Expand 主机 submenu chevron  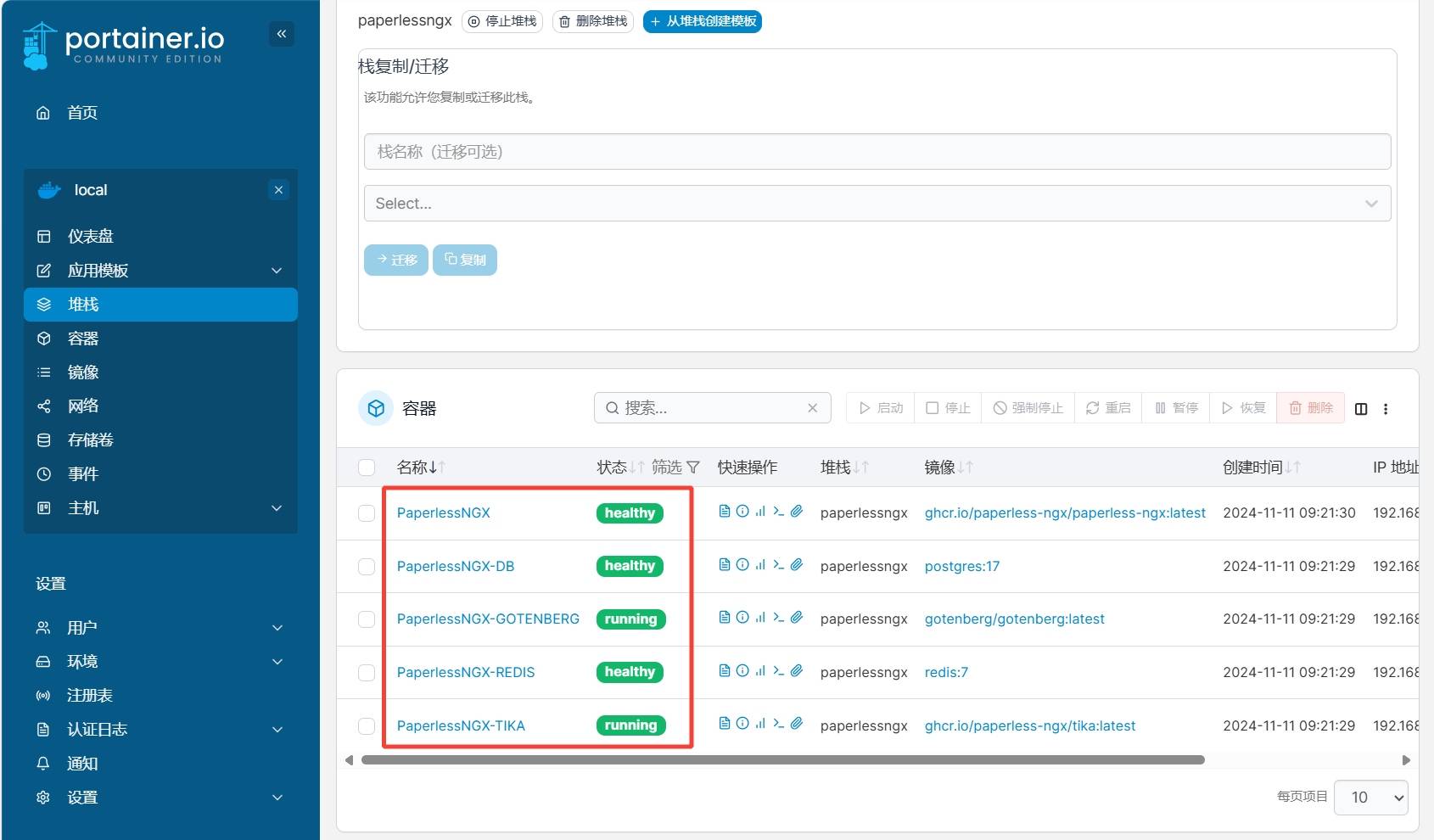(x=277, y=508)
